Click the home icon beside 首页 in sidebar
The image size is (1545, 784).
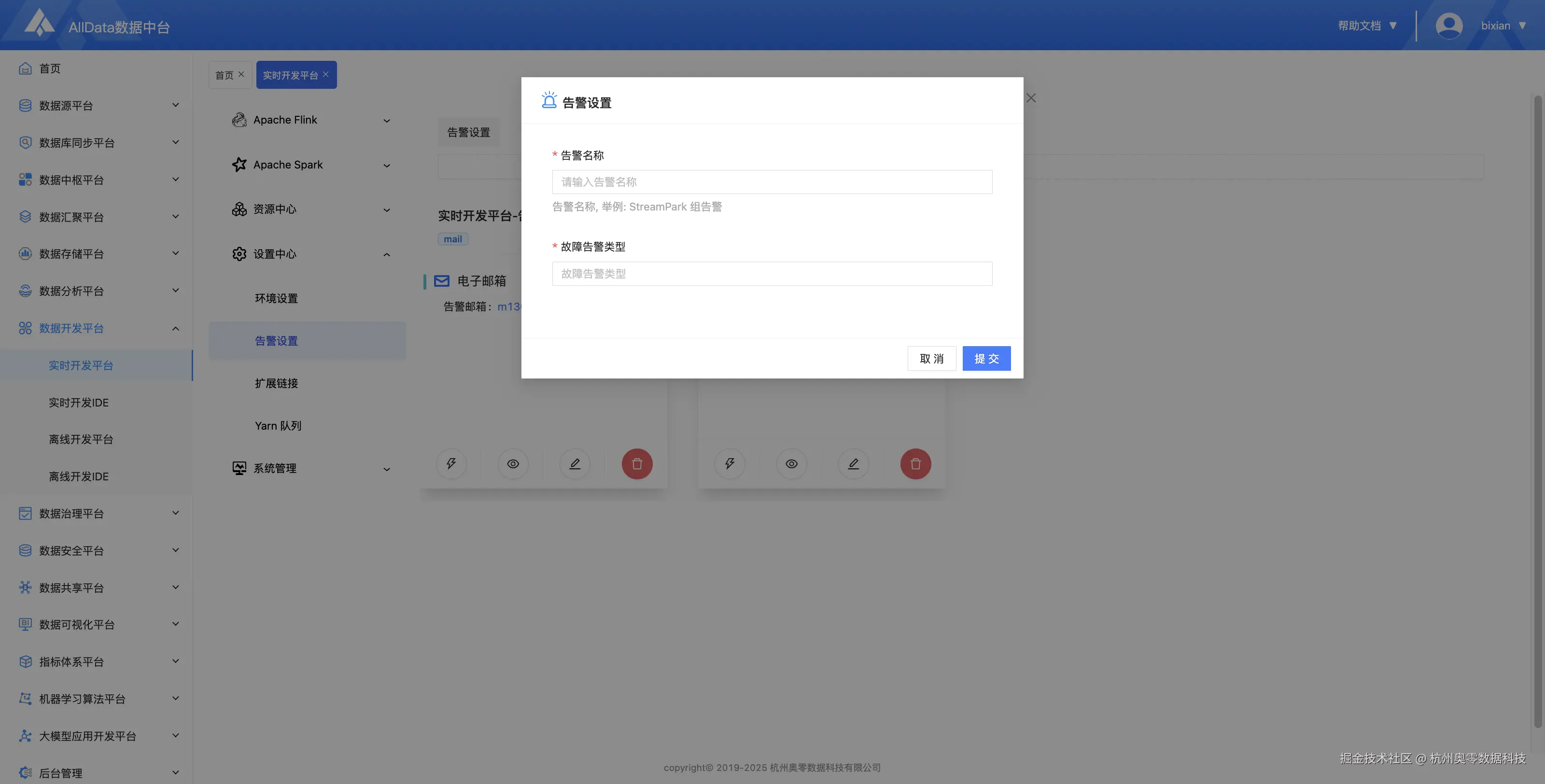coord(25,69)
